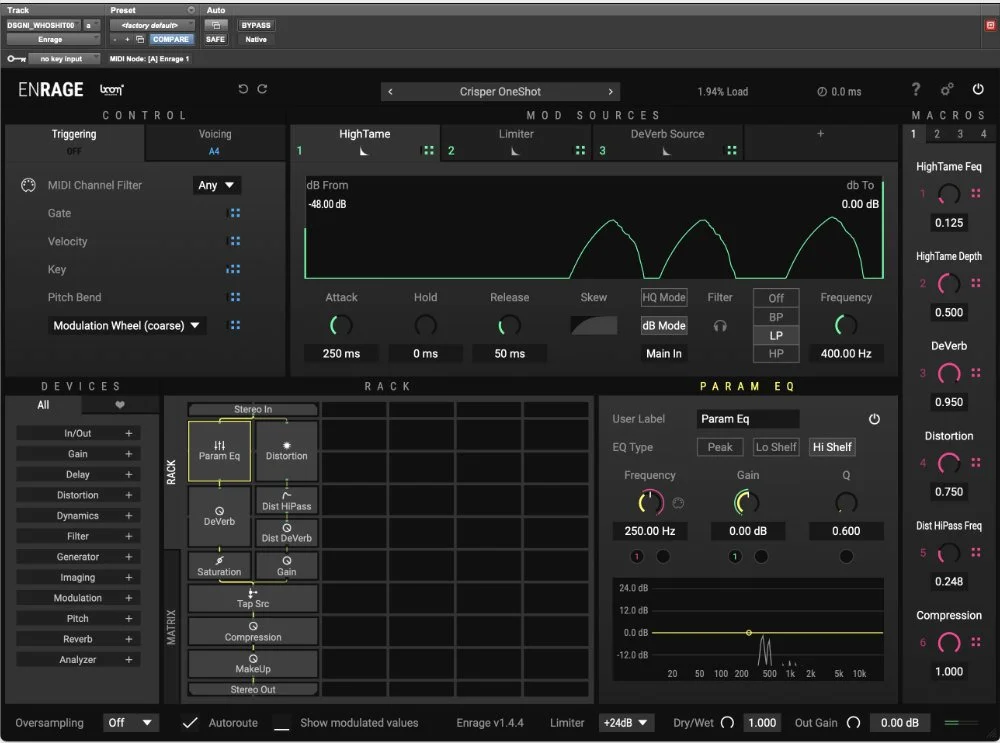
Task: Select the DeVerb device in rack
Action: [219, 517]
